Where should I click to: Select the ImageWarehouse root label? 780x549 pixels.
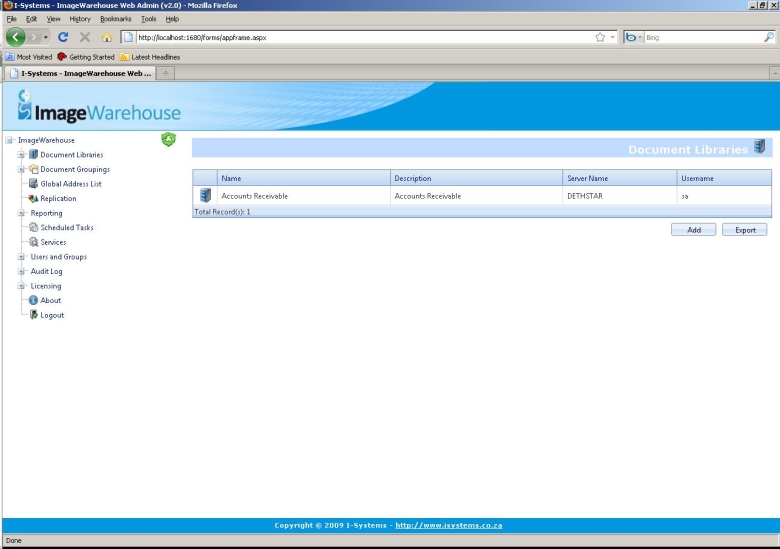tap(46, 140)
